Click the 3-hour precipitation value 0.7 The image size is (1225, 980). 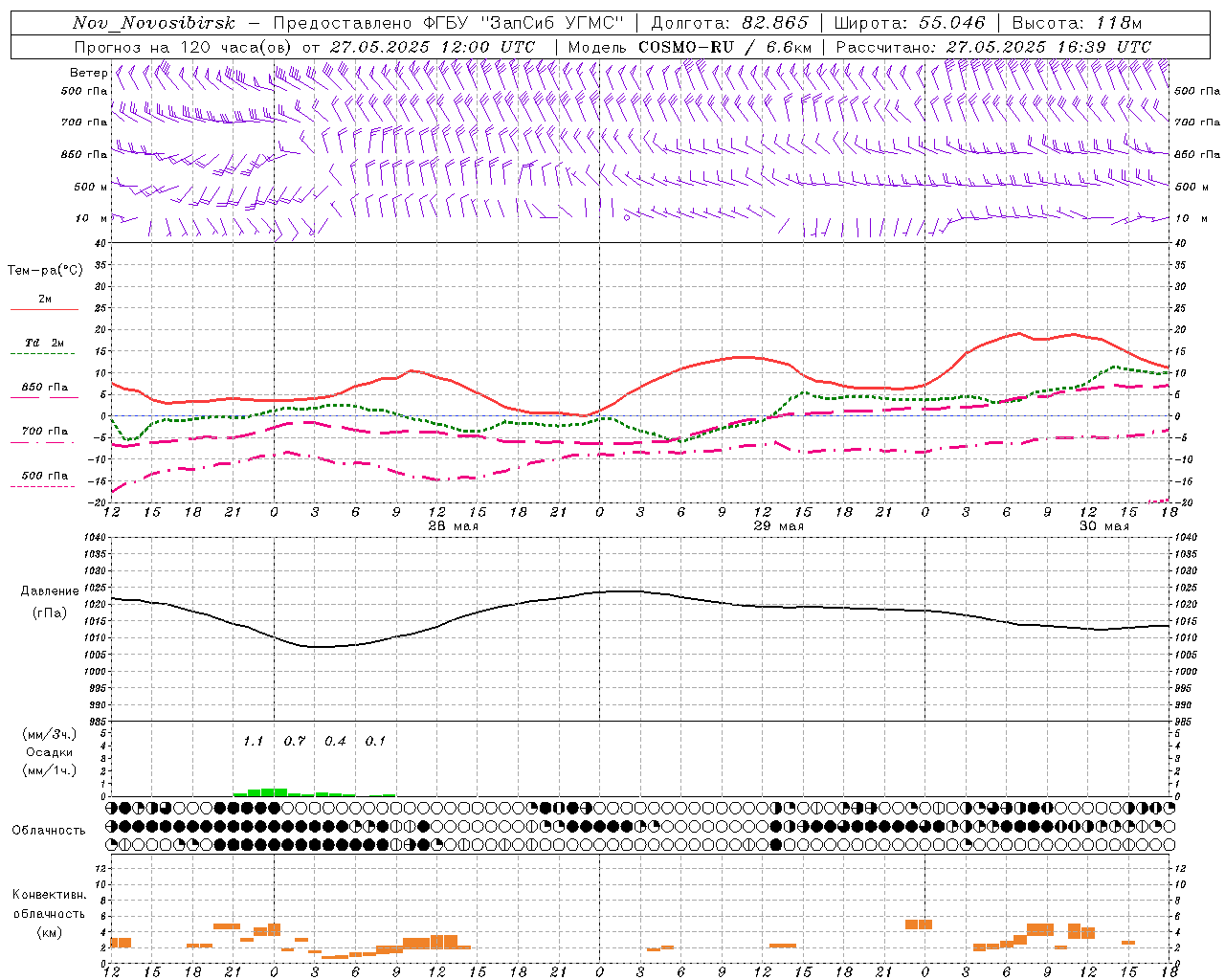pos(294,741)
